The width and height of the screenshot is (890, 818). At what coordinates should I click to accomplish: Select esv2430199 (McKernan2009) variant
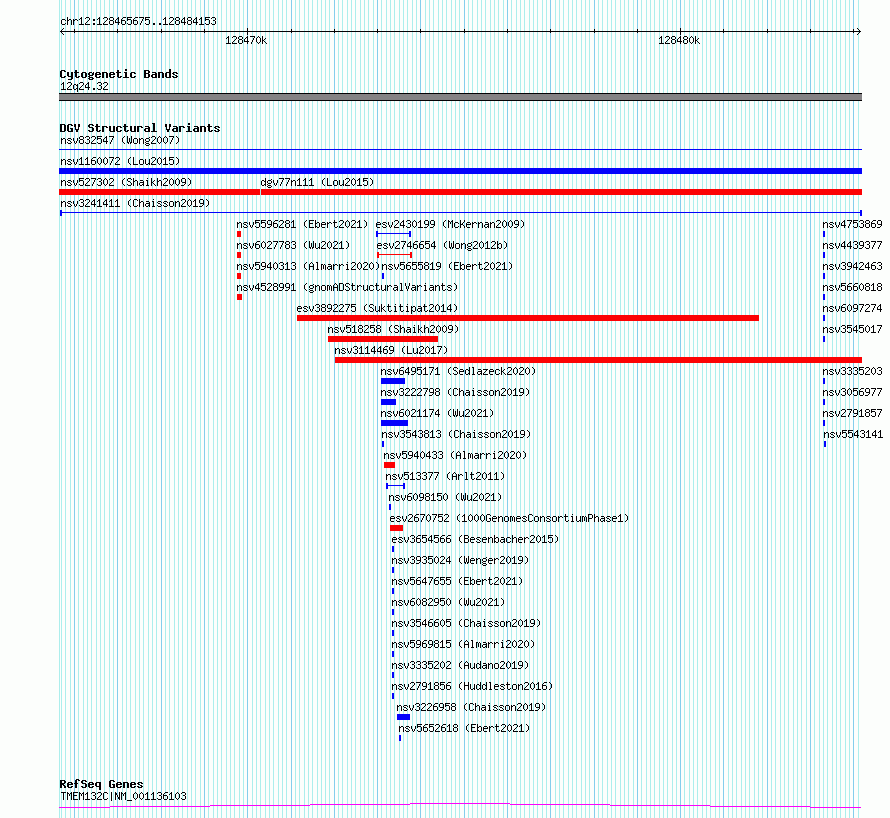pos(450,224)
